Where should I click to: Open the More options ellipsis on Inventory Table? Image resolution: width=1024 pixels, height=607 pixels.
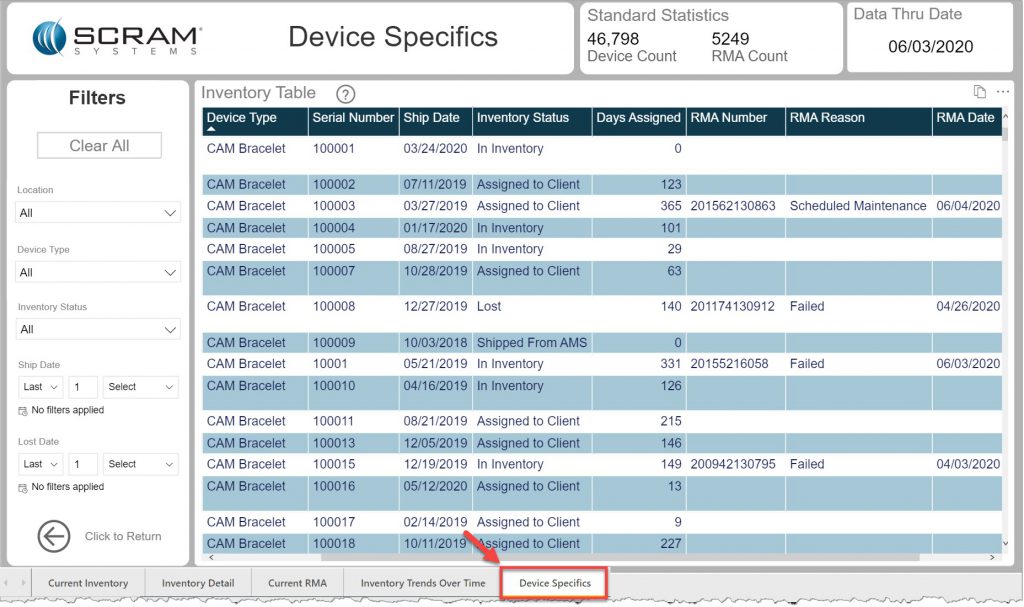click(1003, 92)
